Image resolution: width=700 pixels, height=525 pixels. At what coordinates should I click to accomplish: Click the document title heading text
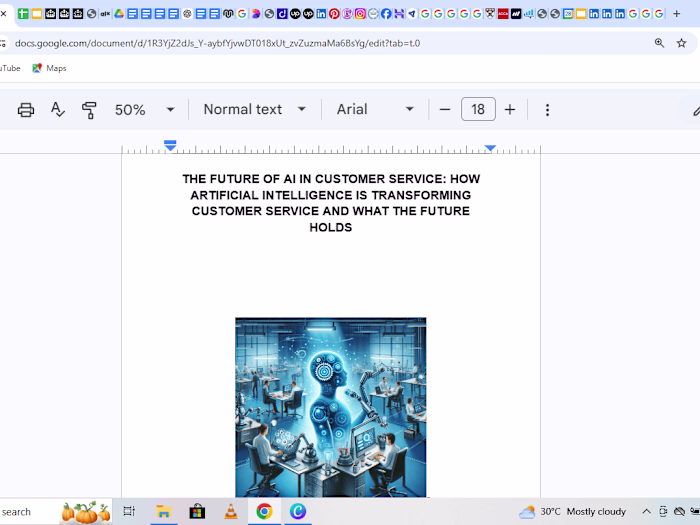click(x=331, y=203)
